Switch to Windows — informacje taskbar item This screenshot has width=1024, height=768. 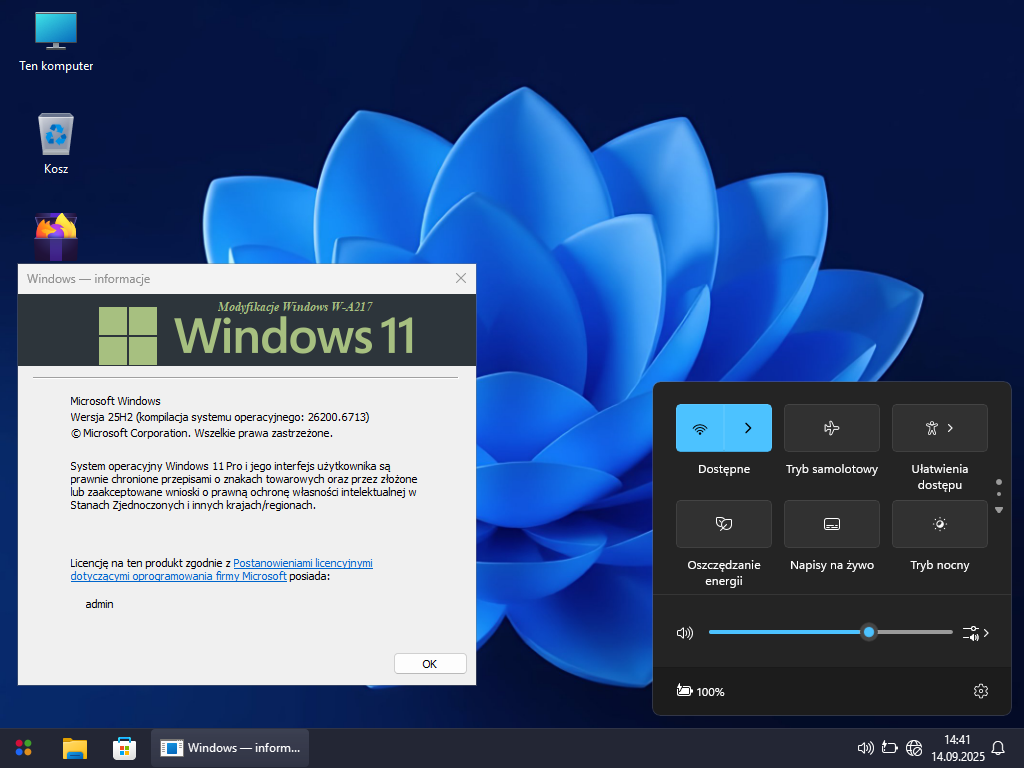(x=230, y=748)
